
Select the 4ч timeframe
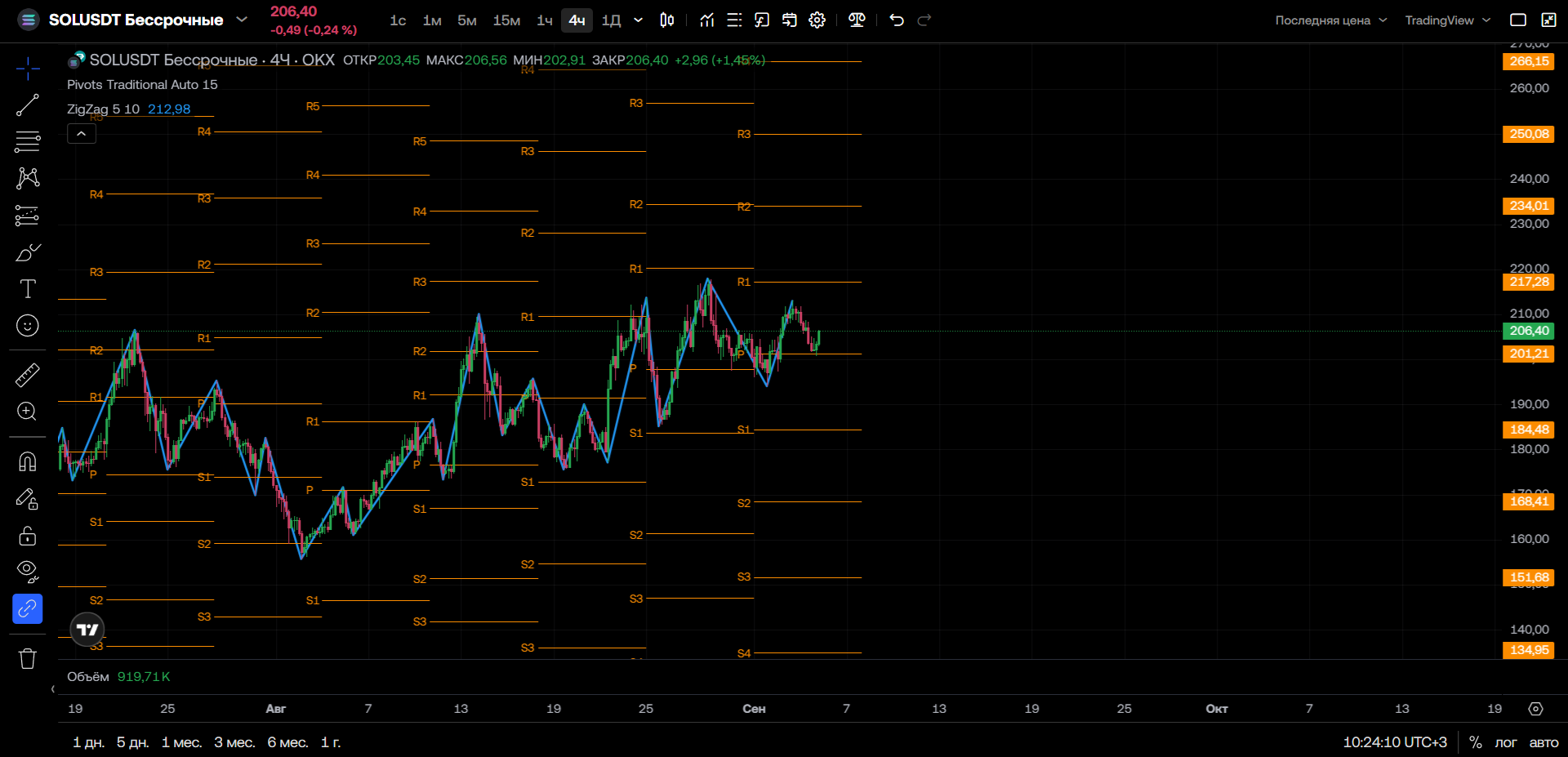click(x=577, y=20)
